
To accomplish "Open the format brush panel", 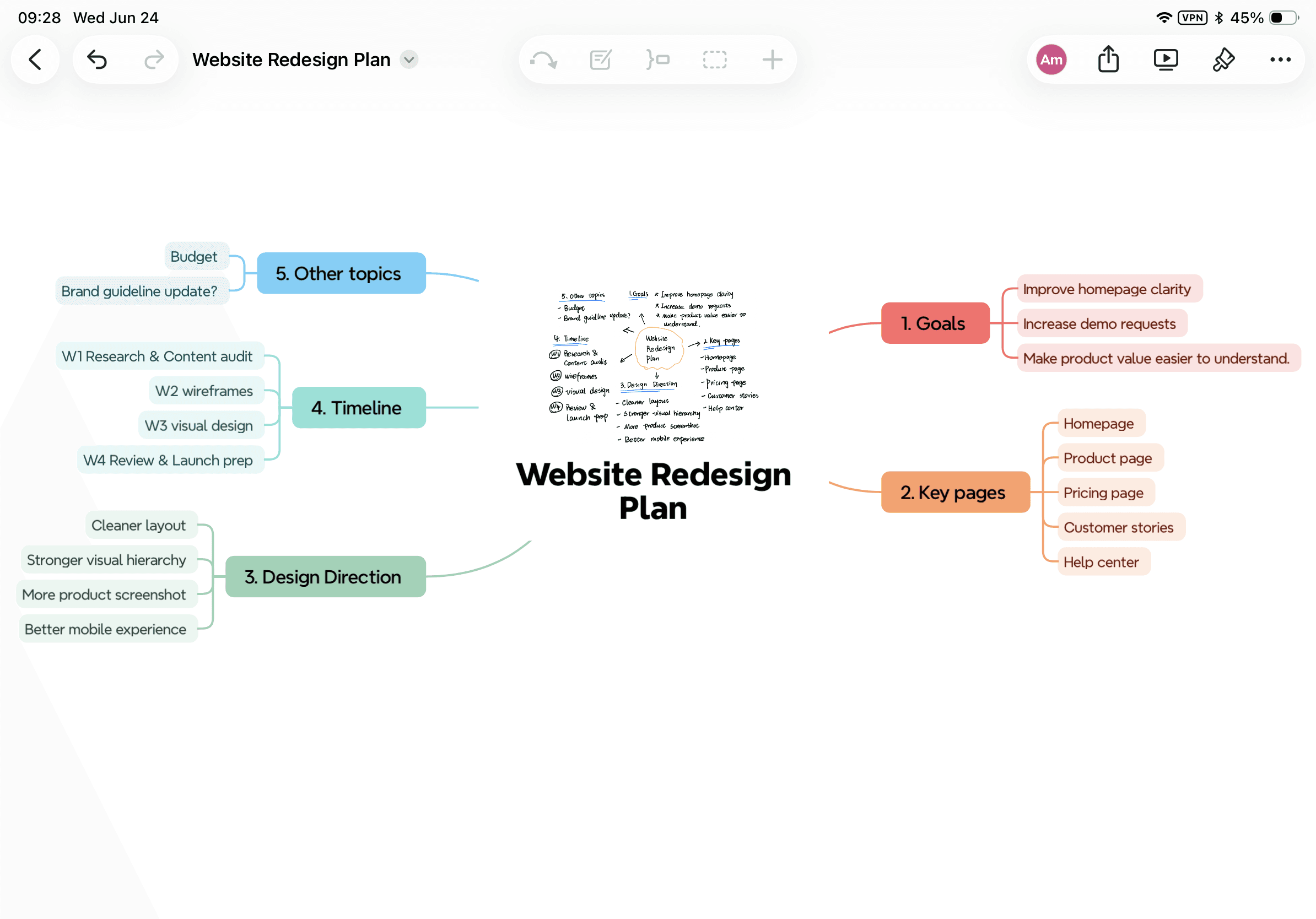I will (x=1223, y=60).
